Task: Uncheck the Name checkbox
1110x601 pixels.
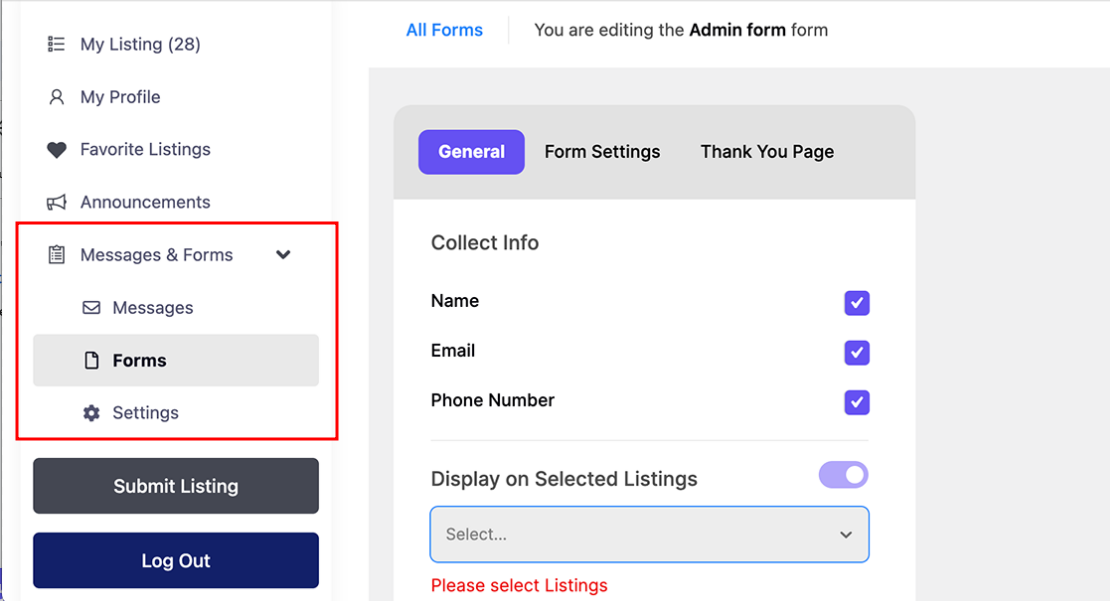Action: pos(856,303)
